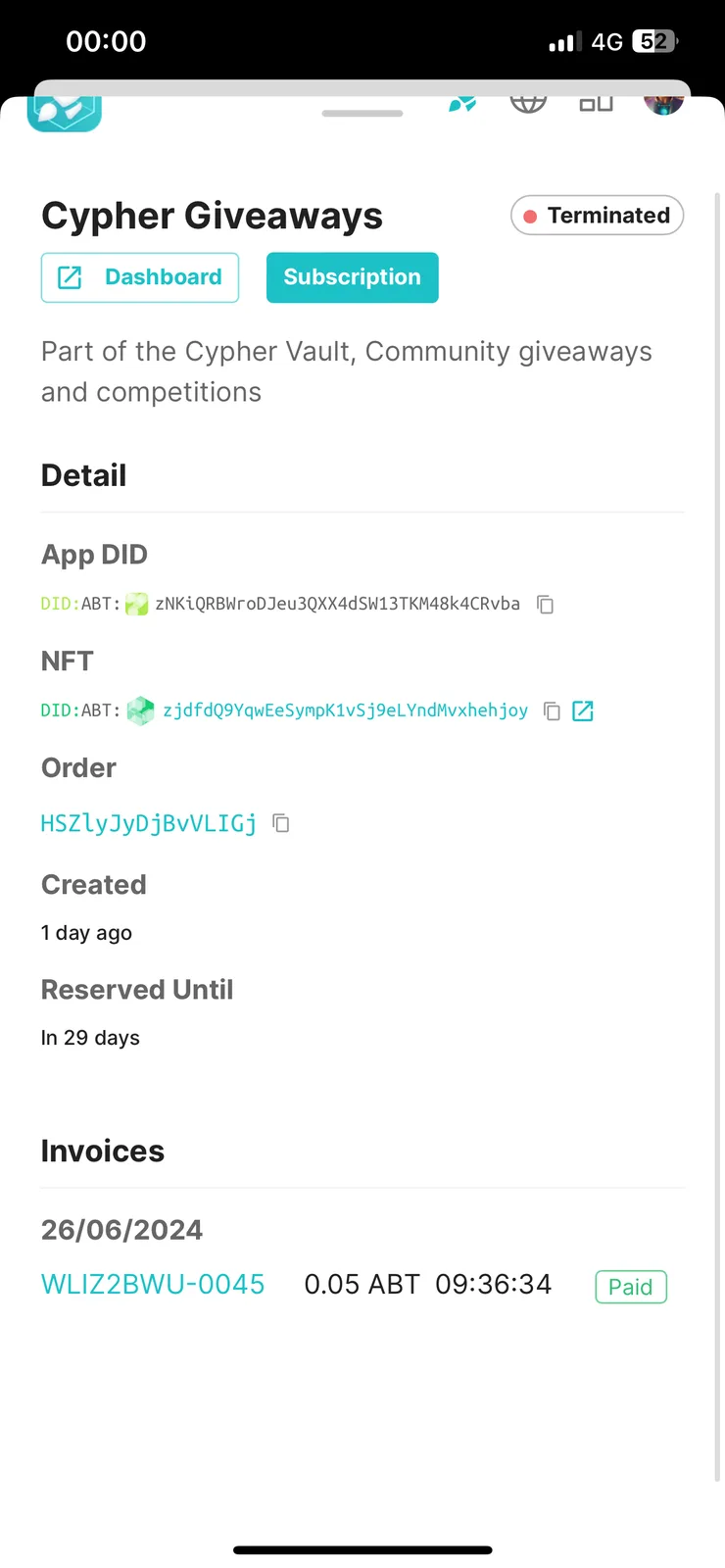The image size is (725, 1568).
Task: Copy the App DID address
Action: [546, 605]
